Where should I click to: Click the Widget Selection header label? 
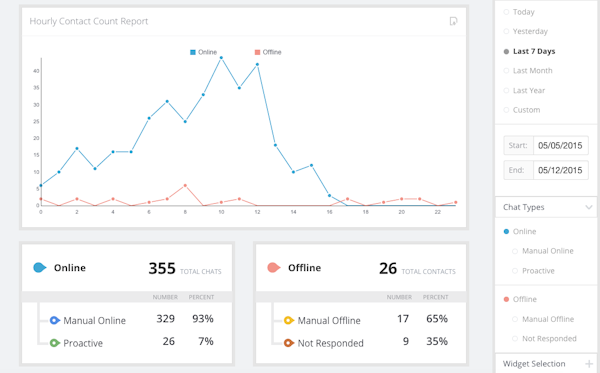[534, 363]
